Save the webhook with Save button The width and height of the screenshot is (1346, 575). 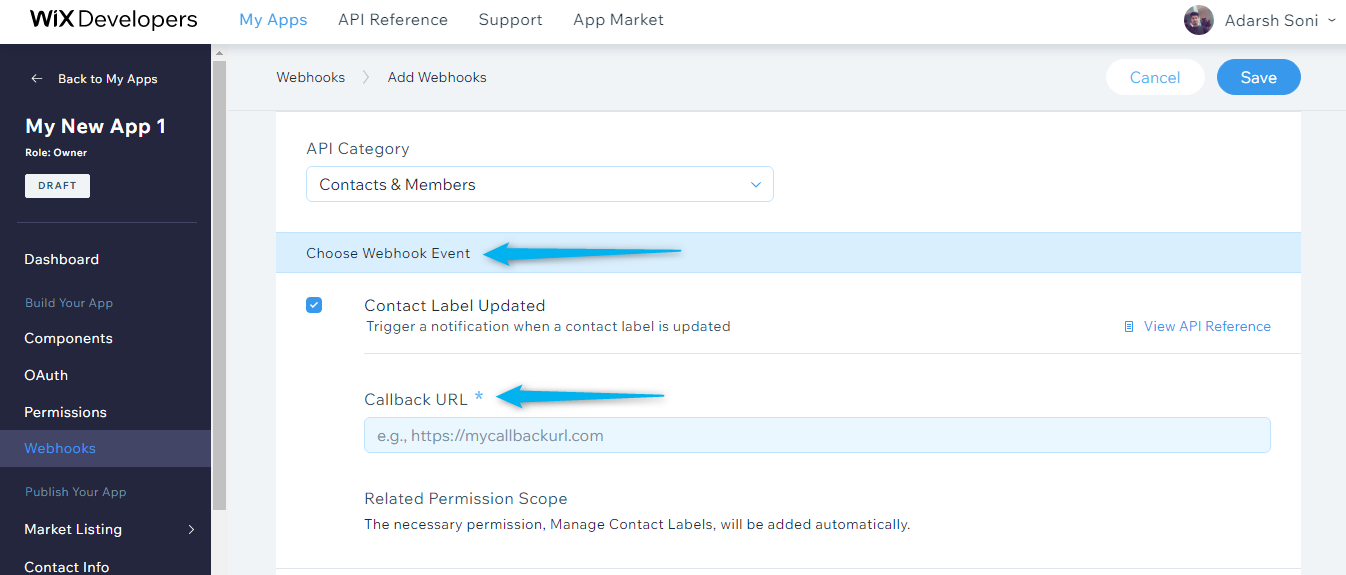pyautogui.click(x=1258, y=77)
